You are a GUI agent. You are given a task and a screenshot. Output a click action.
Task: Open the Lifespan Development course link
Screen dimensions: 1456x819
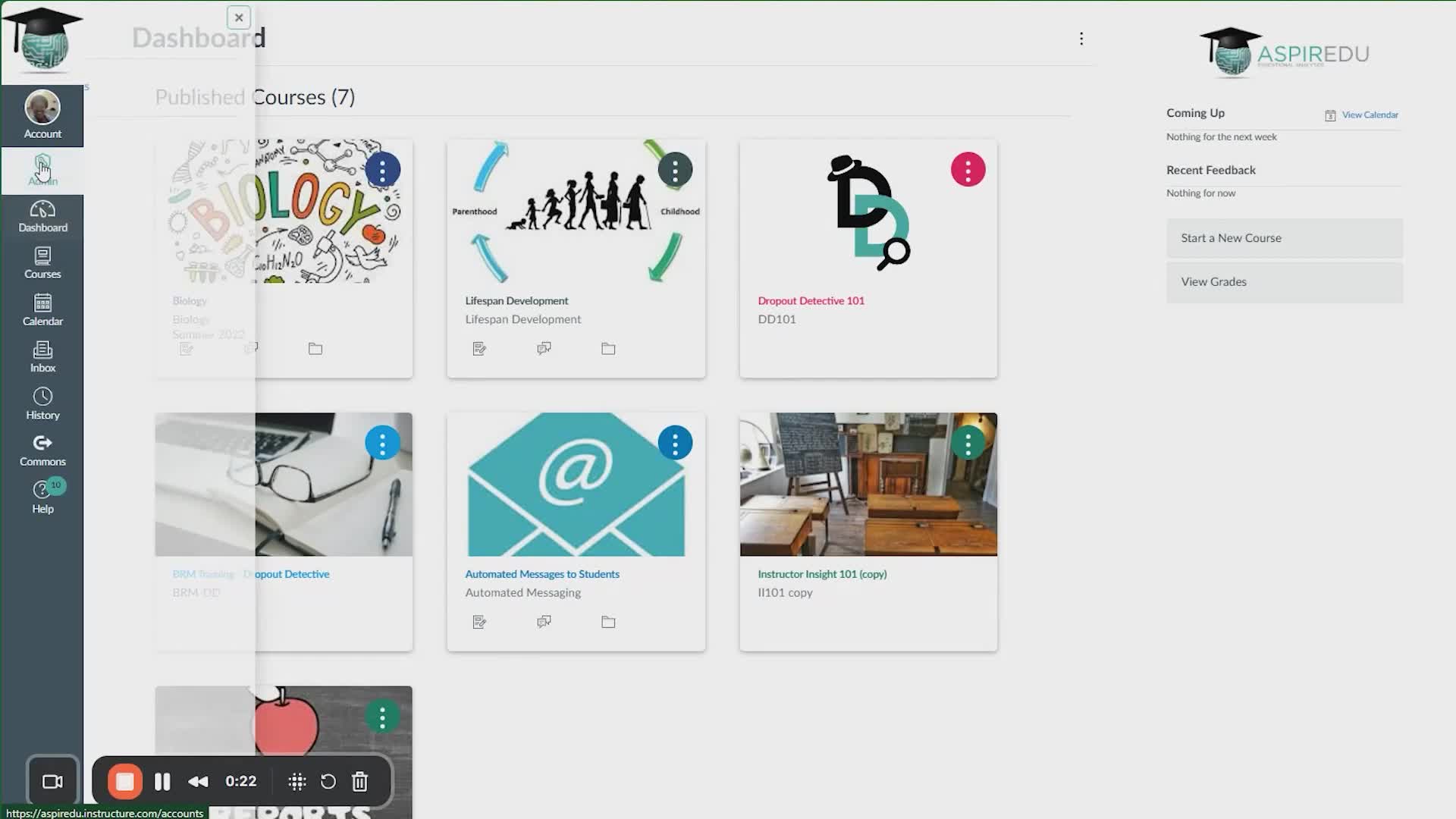coord(516,301)
